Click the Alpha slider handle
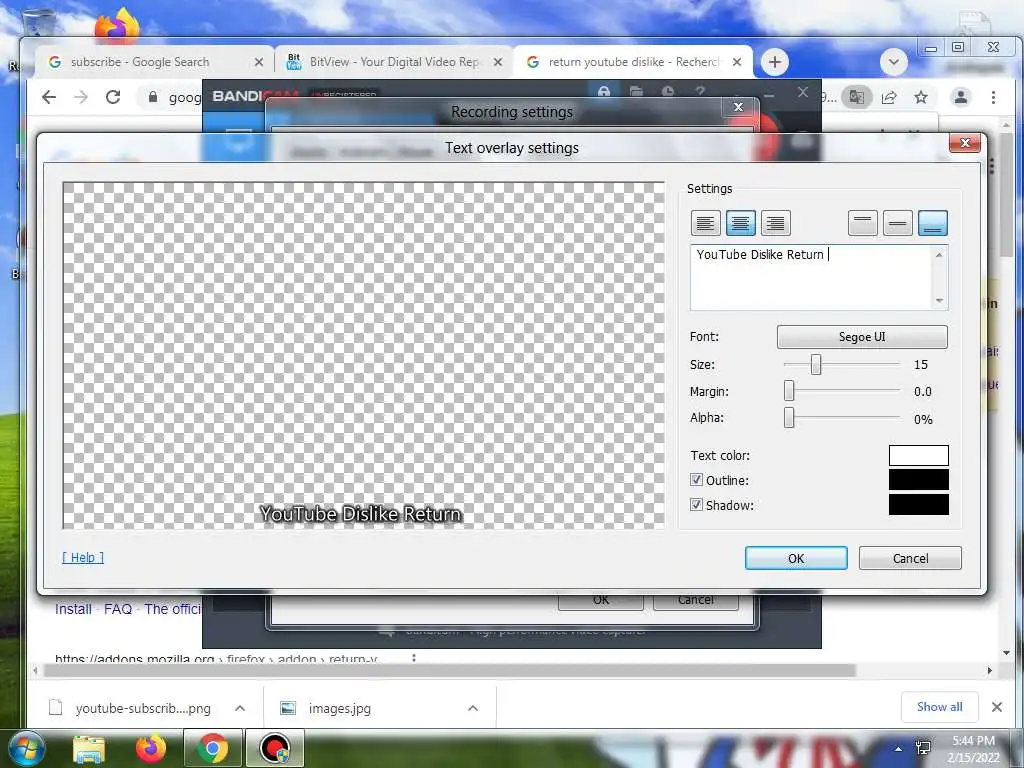Viewport: 1024px width, 768px height. 789,417
